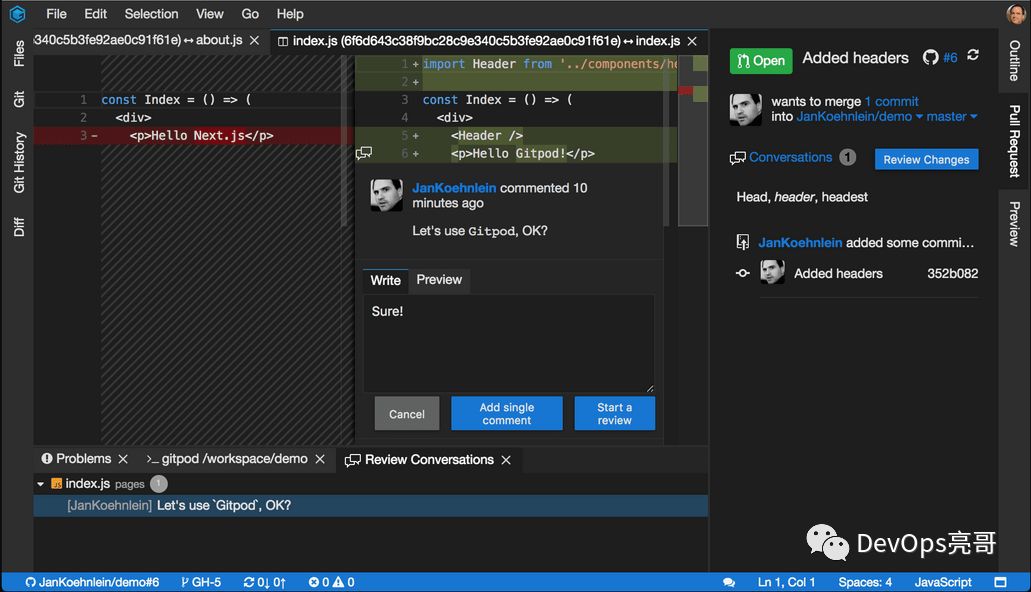Screen dimensions: 1031x592
Task: Click the commits pushed icon in timeline
Action: pos(742,242)
